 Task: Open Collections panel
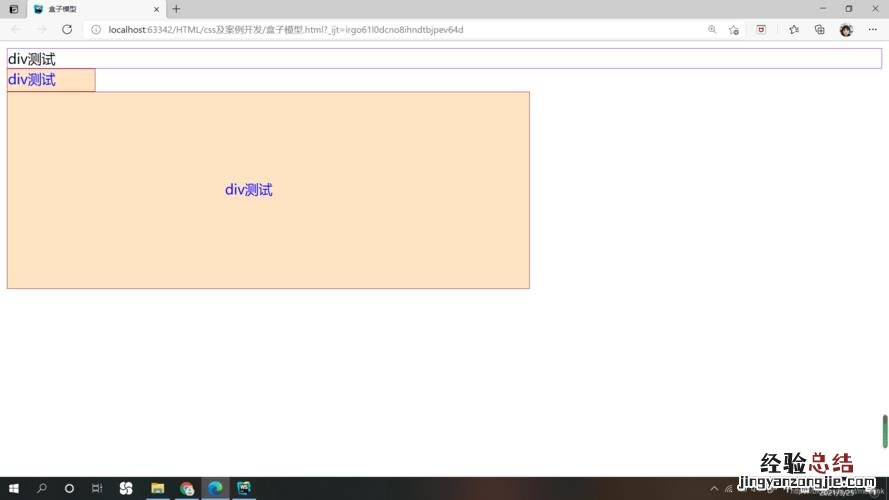[820, 29]
